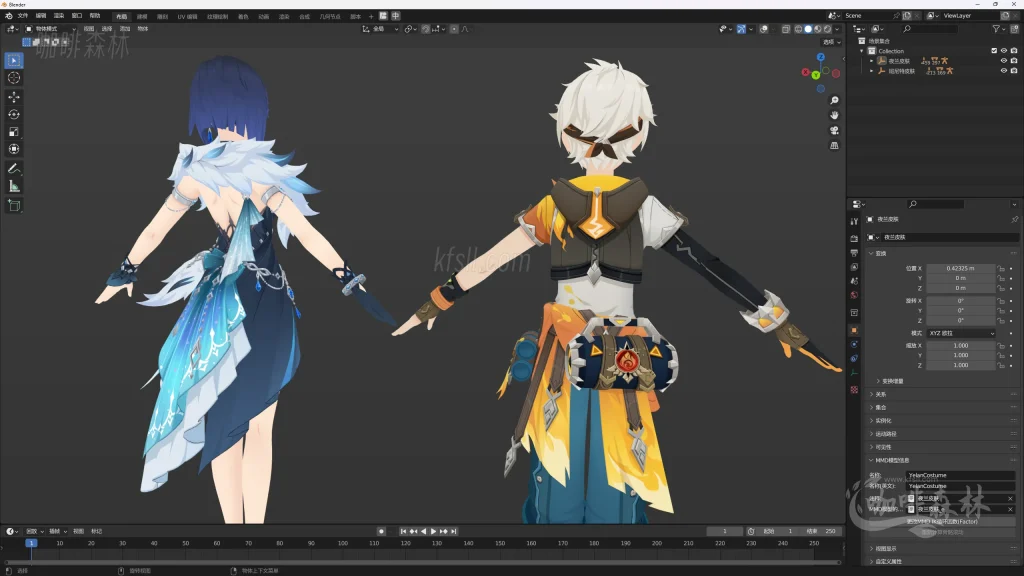Open the 编辑 Edit menu
1024x576 pixels.
[x=40, y=16]
